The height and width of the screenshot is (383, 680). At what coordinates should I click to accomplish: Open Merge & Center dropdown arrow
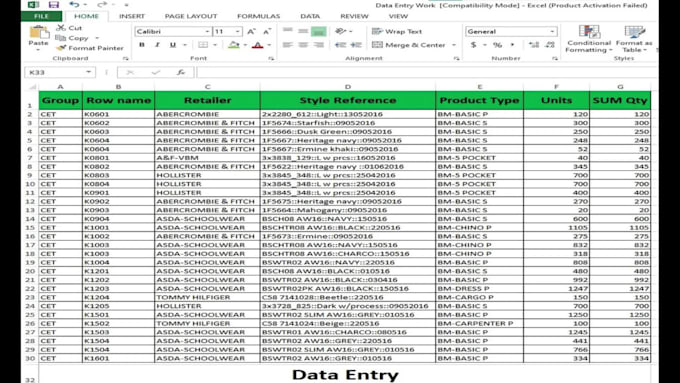click(x=454, y=45)
